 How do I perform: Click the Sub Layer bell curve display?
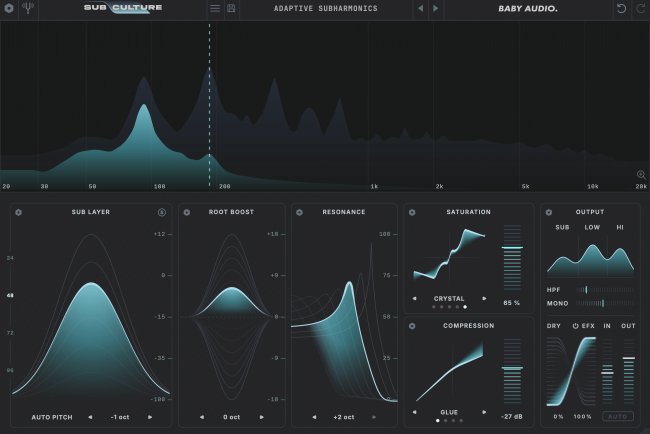tap(91, 315)
